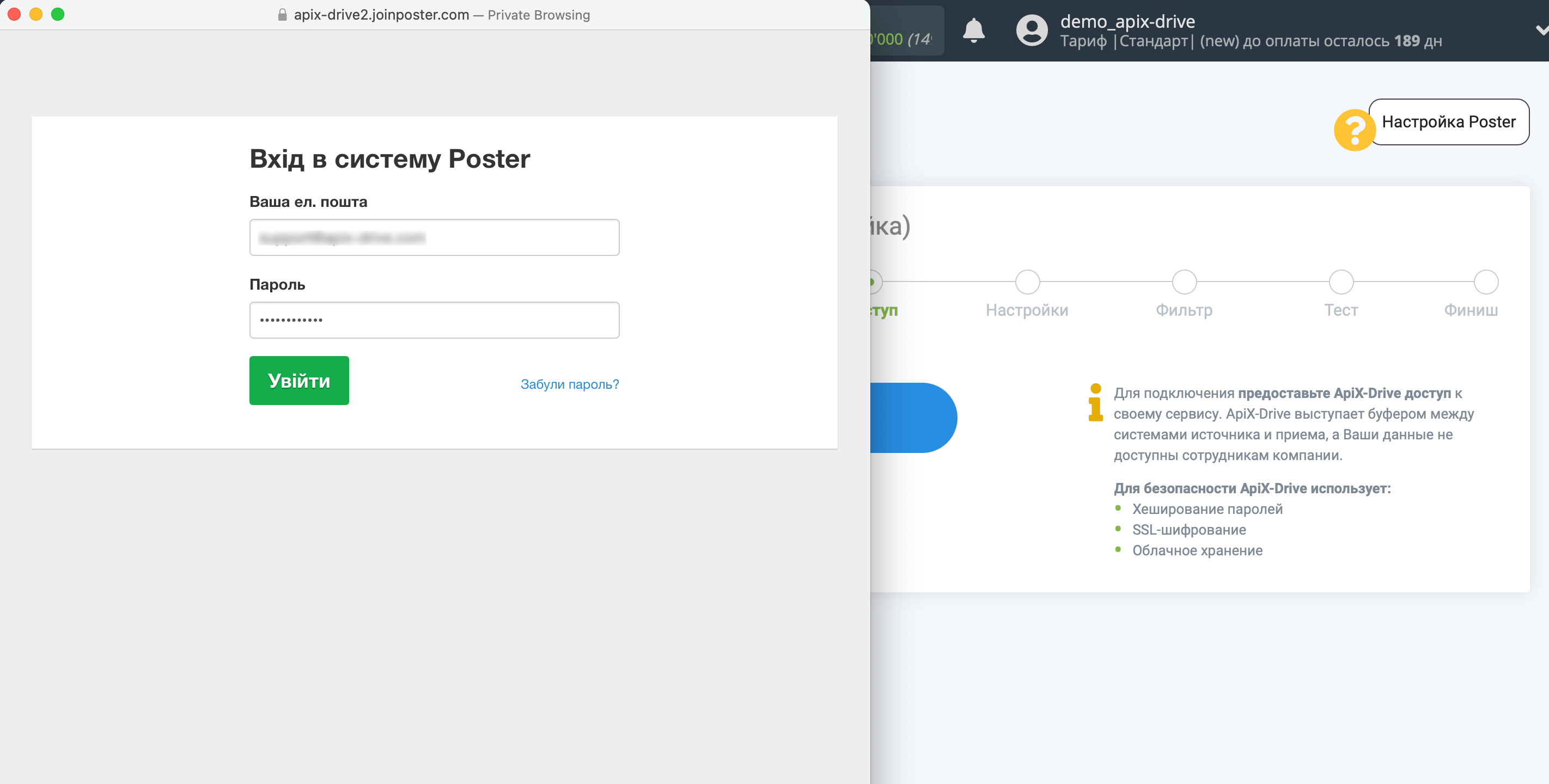This screenshot has width=1549, height=784.
Task: Select the Настройки step circle
Action: click(x=1027, y=282)
